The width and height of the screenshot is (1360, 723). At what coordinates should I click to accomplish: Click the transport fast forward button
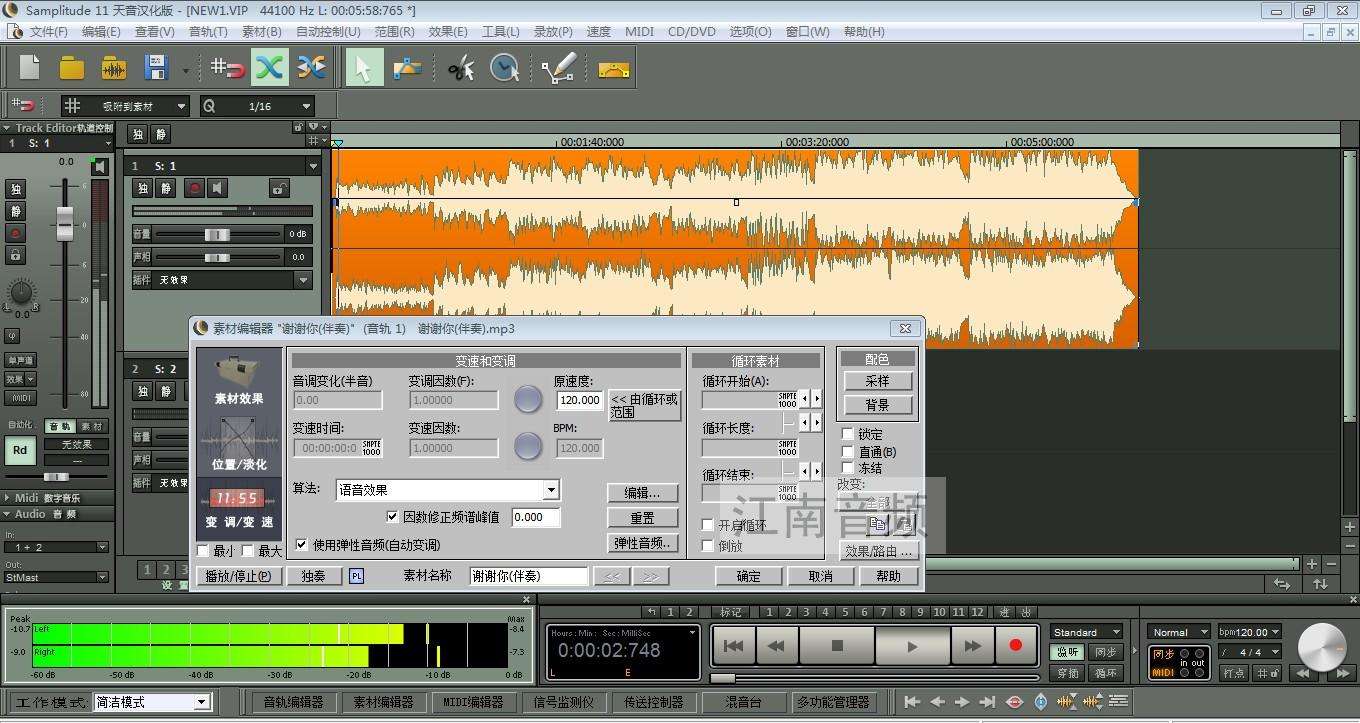[972, 646]
